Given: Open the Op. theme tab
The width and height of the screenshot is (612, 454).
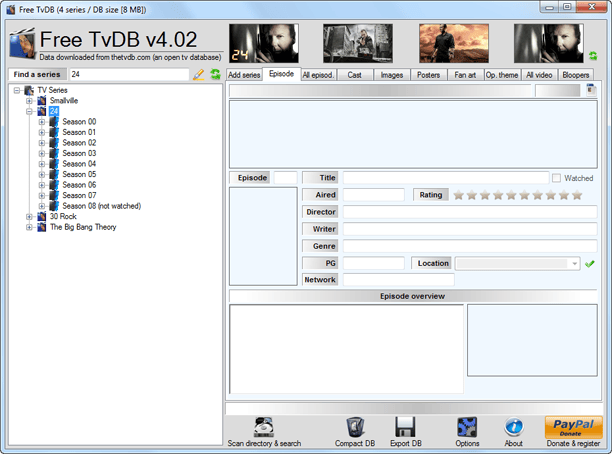Looking at the screenshot, I should click(502, 75).
